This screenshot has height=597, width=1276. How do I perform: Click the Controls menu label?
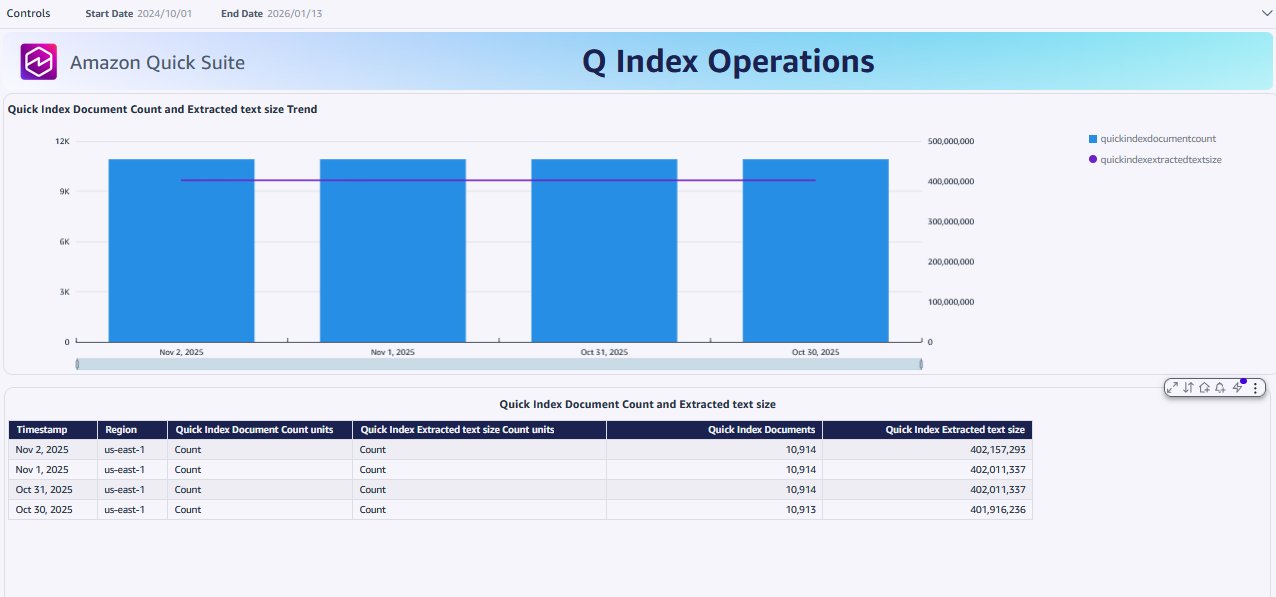[27, 13]
